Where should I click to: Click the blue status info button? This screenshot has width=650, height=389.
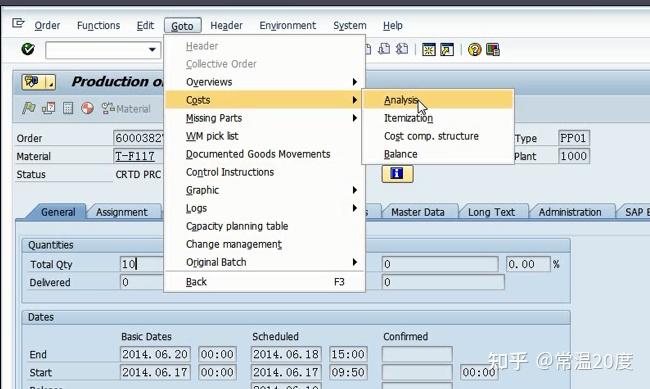(397, 174)
